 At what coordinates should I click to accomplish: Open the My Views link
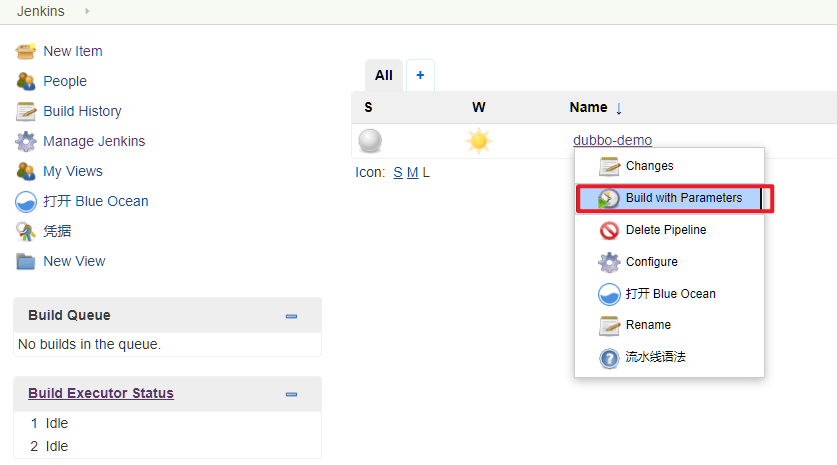[73, 171]
